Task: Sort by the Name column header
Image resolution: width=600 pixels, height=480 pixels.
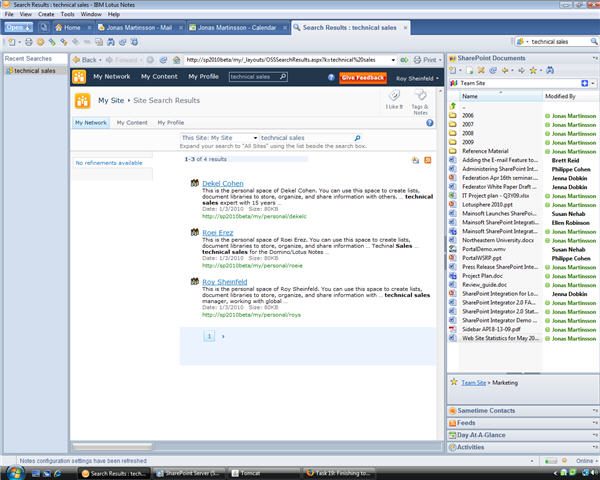Action: (500, 96)
